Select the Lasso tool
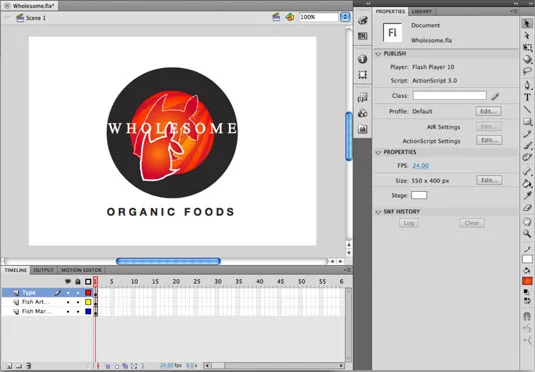This screenshot has height=372, width=535. click(x=527, y=71)
